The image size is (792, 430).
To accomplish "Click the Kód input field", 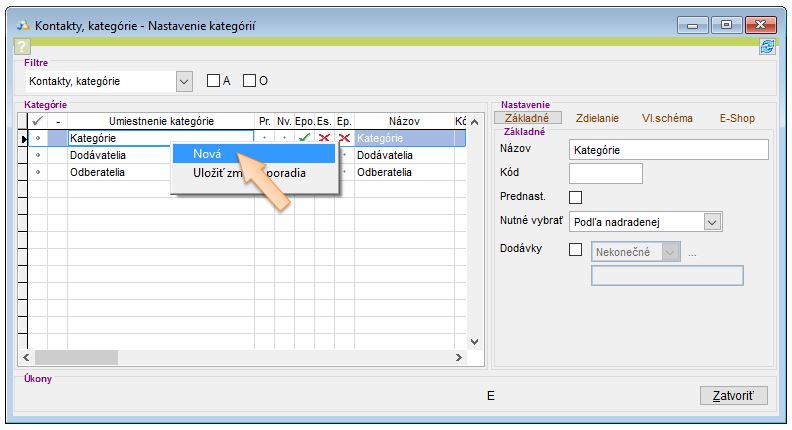I will pyautogui.click(x=605, y=174).
